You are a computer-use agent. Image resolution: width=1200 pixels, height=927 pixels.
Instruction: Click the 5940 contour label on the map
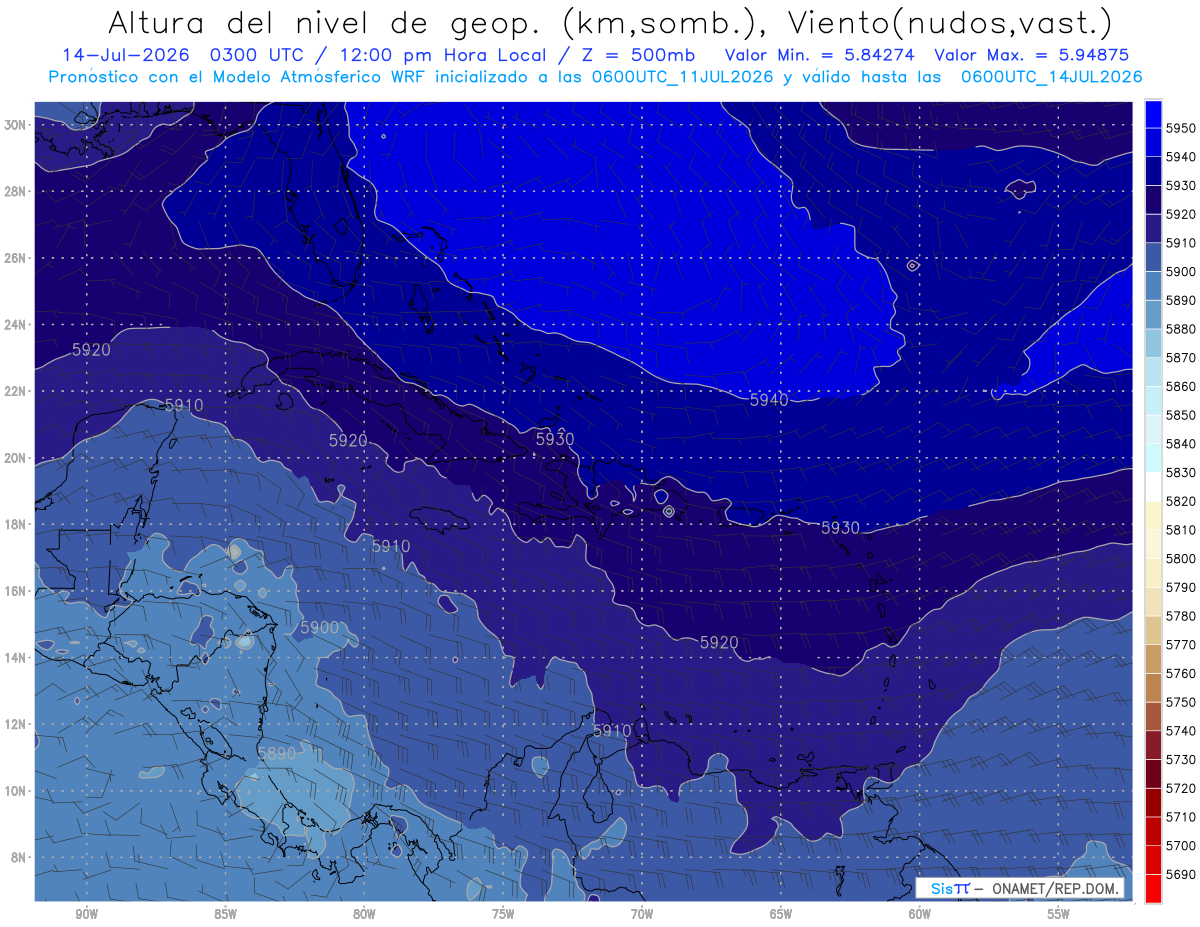tap(769, 400)
